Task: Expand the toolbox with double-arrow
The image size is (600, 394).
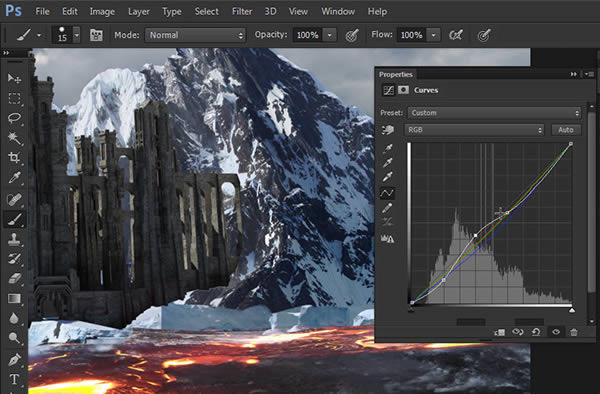Action: [6, 53]
